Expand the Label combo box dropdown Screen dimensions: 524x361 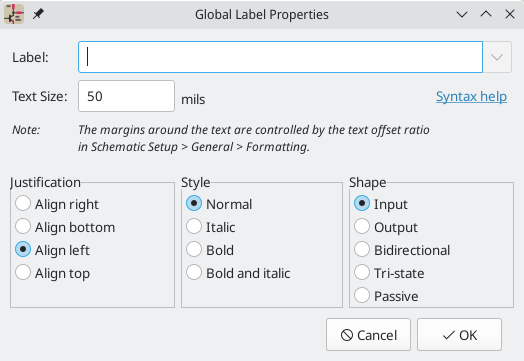point(497,57)
